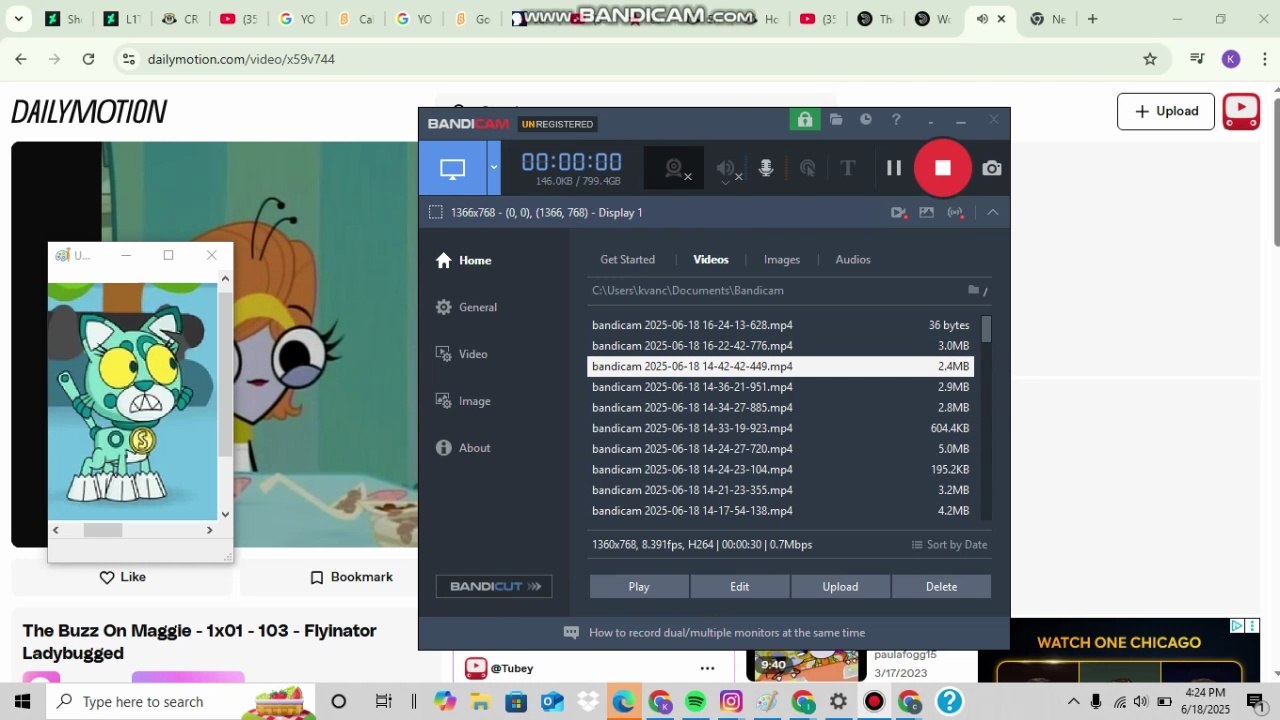Select bandicam 2025-06-18 16-24-13-628.mp4

click(x=780, y=325)
